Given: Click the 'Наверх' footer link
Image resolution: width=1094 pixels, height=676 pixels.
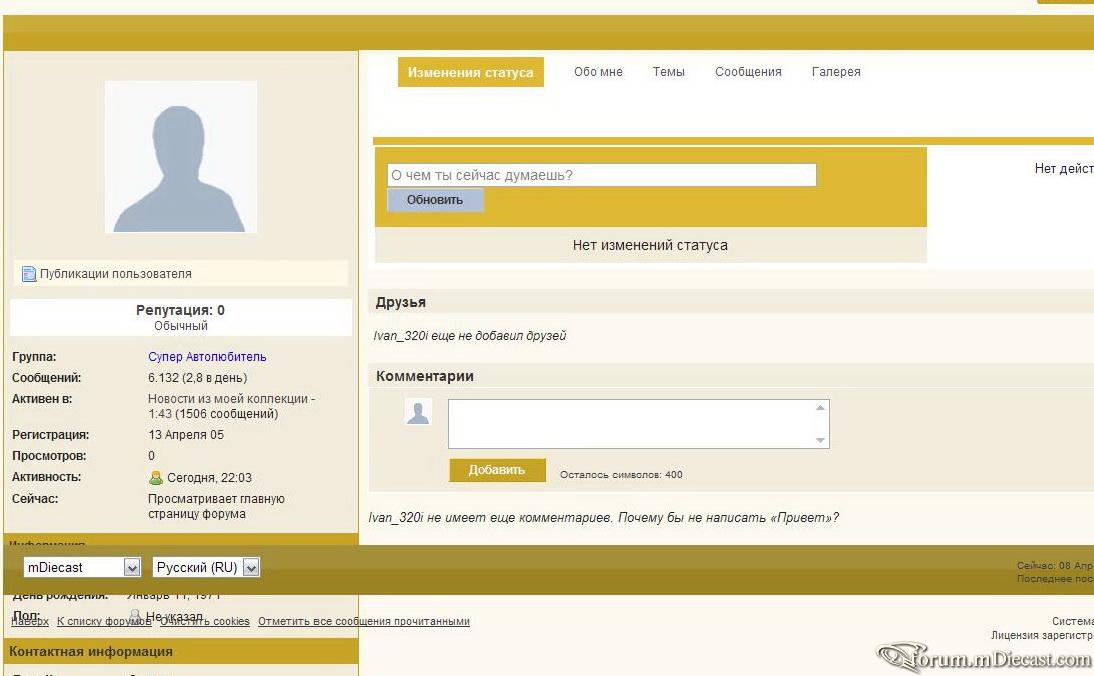Looking at the screenshot, I should (30, 621).
